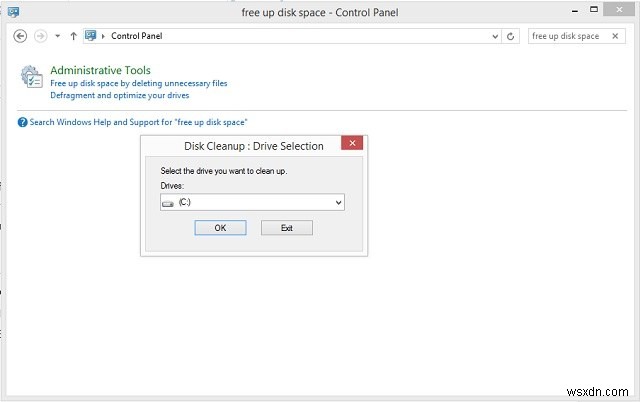Click the Back navigation arrow
The width and height of the screenshot is (640, 402).
click(x=21, y=36)
